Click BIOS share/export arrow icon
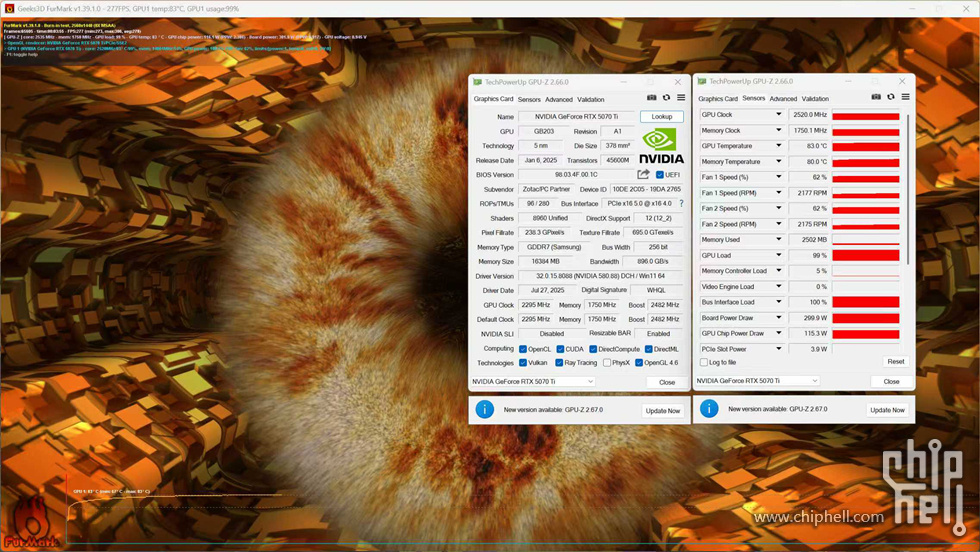 [x=643, y=174]
